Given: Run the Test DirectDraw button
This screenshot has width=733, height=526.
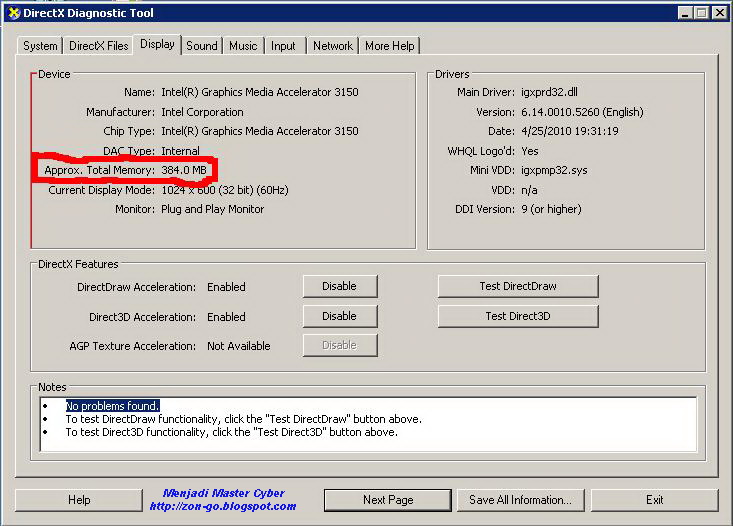Looking at the screenshot, I should [518, 286].
